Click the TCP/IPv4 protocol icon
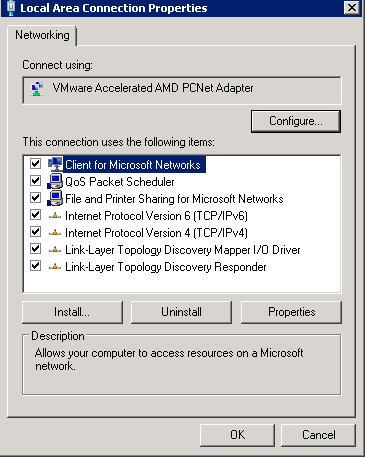Screen dimensions: 365x457 pos(55,233)
